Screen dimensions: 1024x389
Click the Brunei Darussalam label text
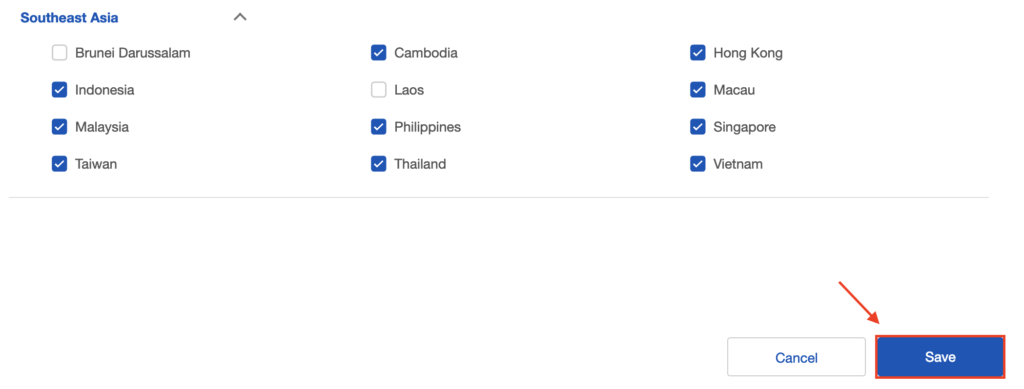[x=133, y=53]
